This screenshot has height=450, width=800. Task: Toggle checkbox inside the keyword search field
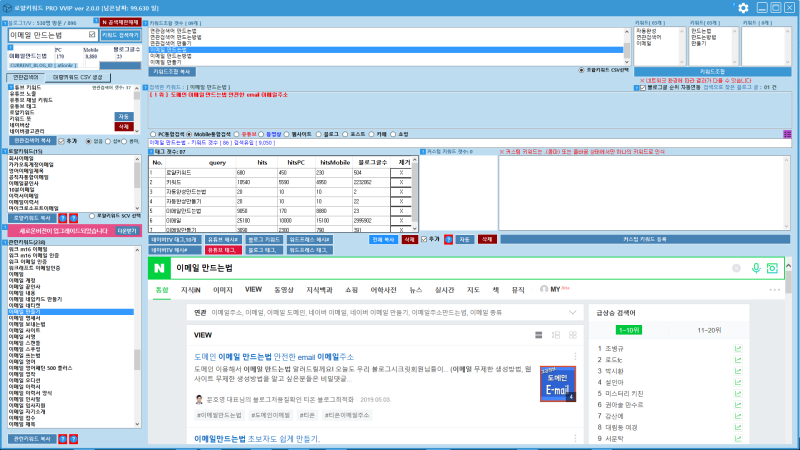pos(92,35)
